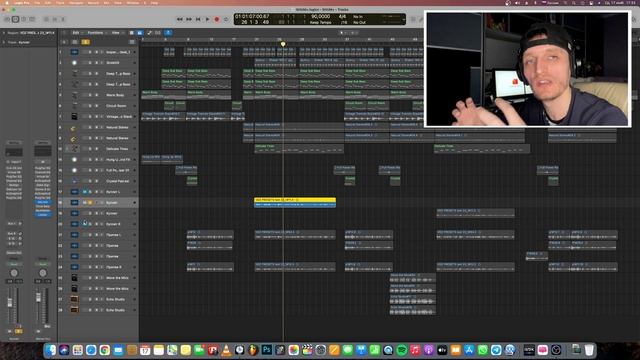The height and width of the screenshot is (360, 640).
Task: Open WhatsApp from the Dock
Action: point(482,350)
